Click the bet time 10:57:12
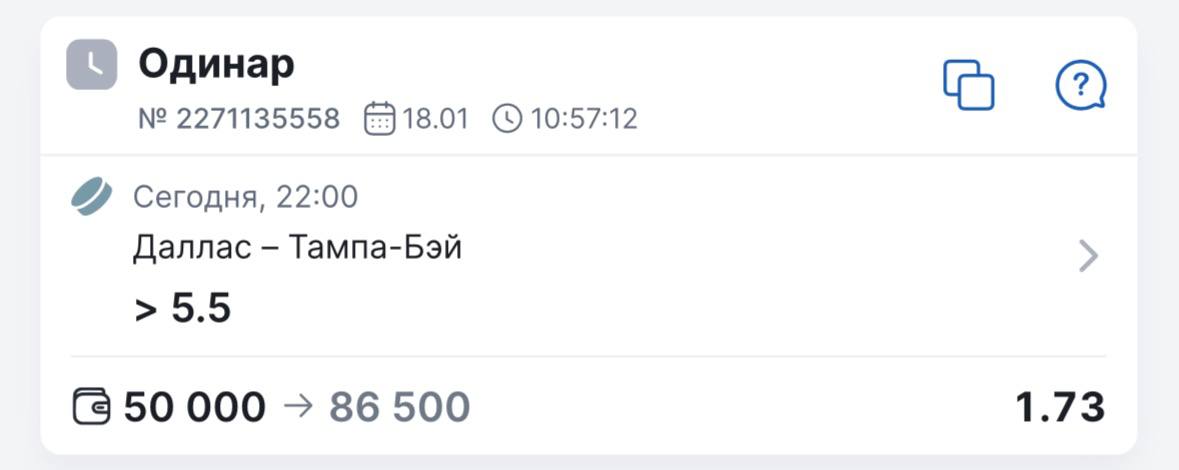1179x470 pixels. click(584, 119)
